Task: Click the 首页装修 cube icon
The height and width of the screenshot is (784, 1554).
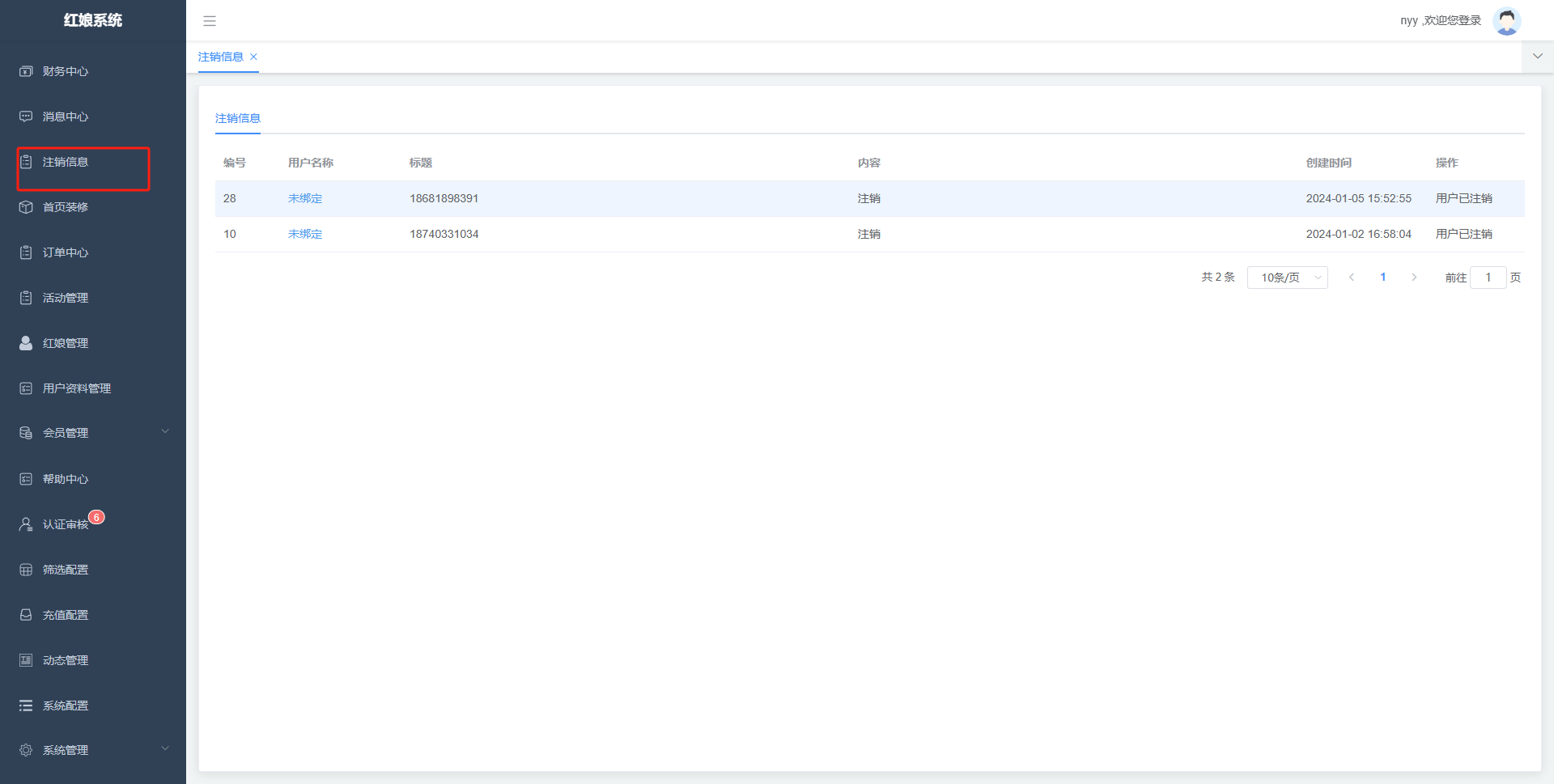Action: [26, 207]
